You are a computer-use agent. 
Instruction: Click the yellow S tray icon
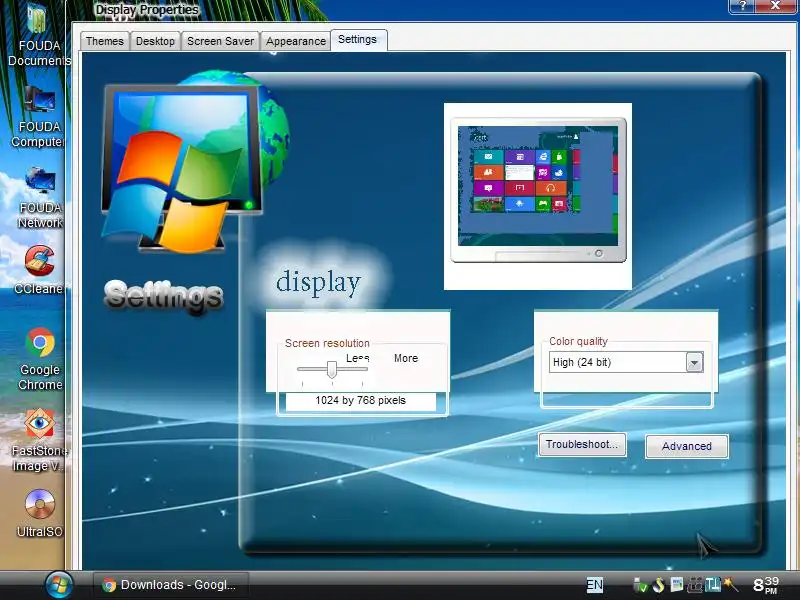(x=659, y=585)
